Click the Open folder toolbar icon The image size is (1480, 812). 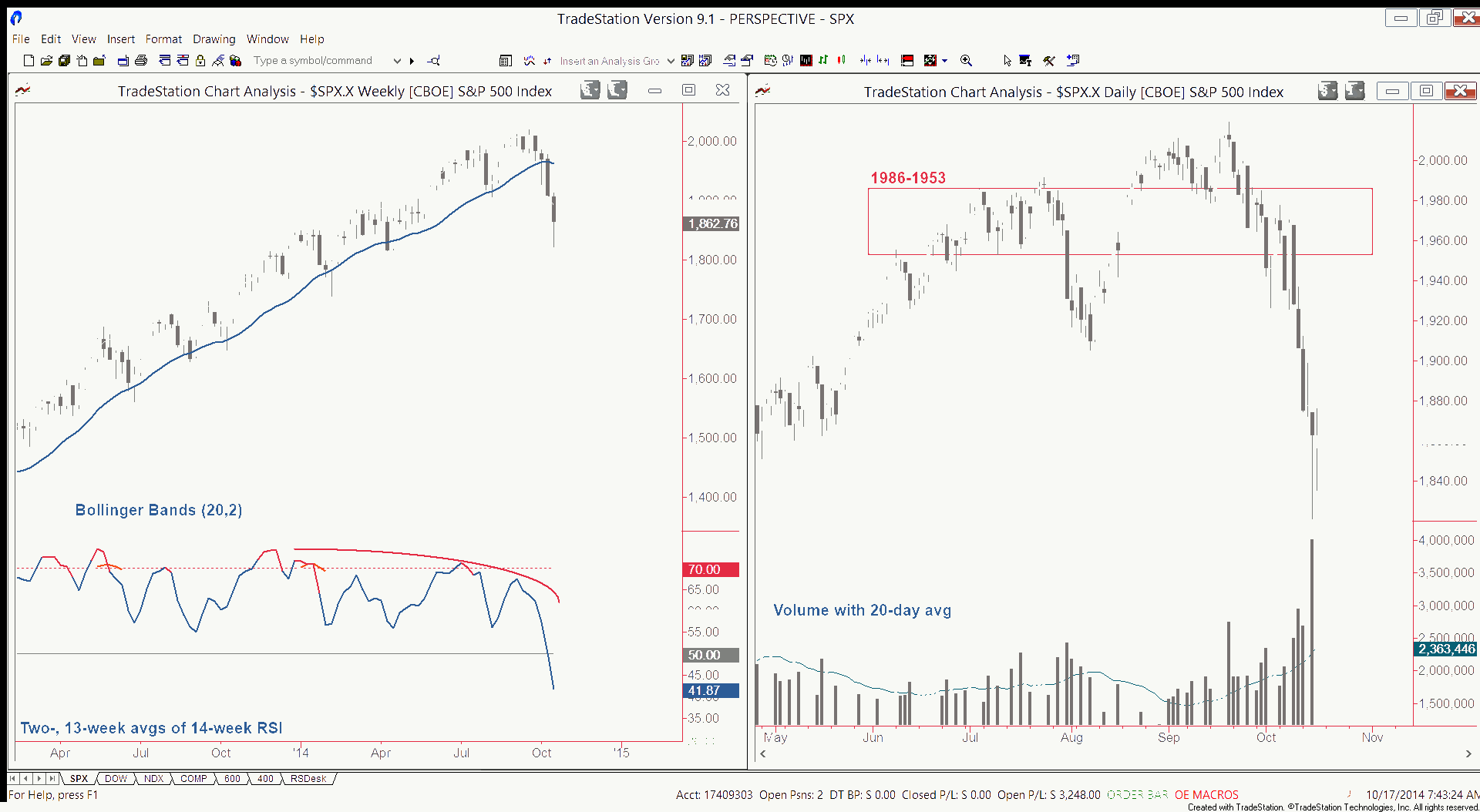pos(46,61)
